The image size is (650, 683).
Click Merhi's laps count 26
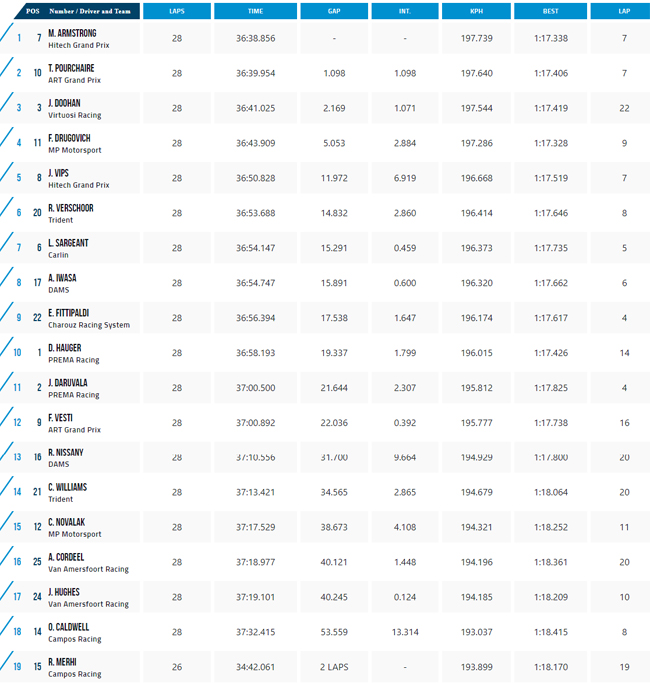click(177, 667)
